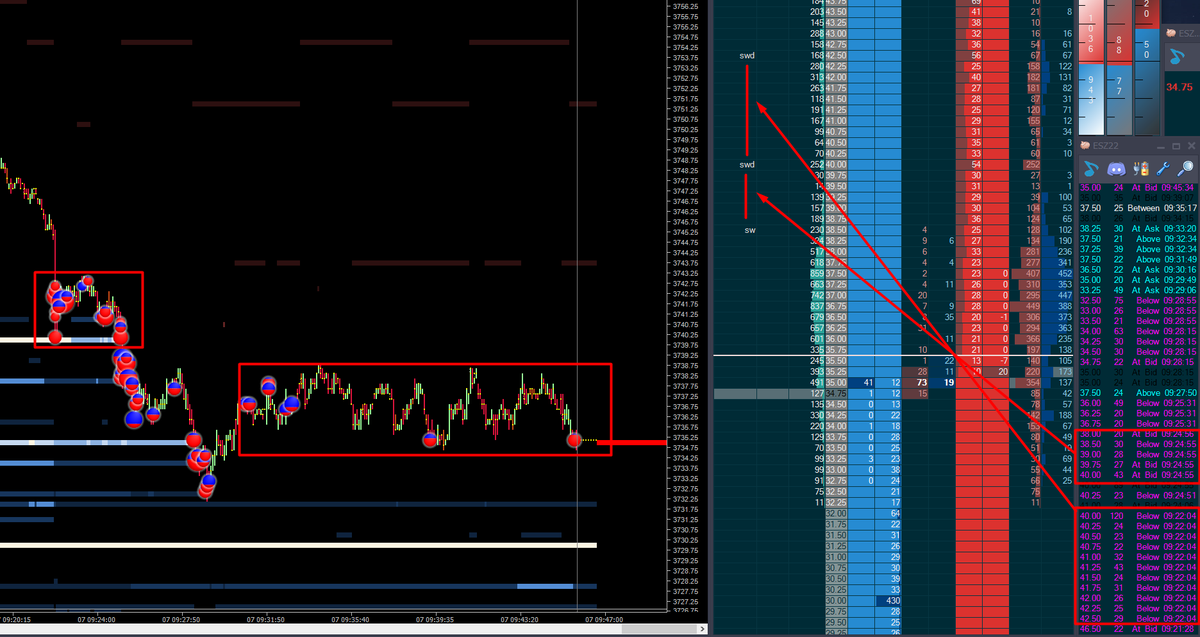The width and height of the screenshot is (1200, 637).
Task: Click the plug connection icon in ESZ22 toolbar
Action: pyautogui.click(x=1141, y=169)
